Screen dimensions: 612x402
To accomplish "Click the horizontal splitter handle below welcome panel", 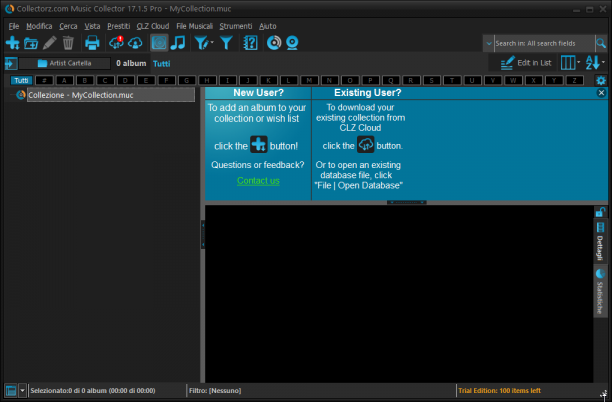I will tap(406, 202).
